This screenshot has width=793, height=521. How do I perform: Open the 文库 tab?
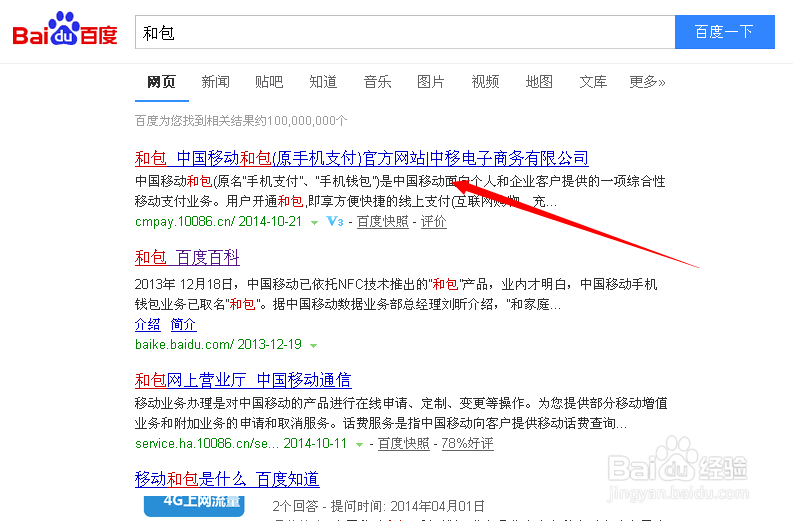click(593, 82)
